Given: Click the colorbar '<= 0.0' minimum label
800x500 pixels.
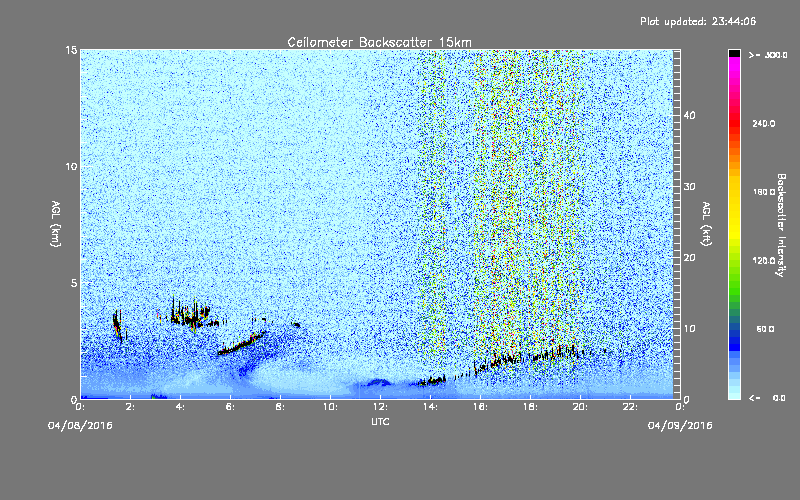Looking at the screenshot, I should [x=767, y=398].
